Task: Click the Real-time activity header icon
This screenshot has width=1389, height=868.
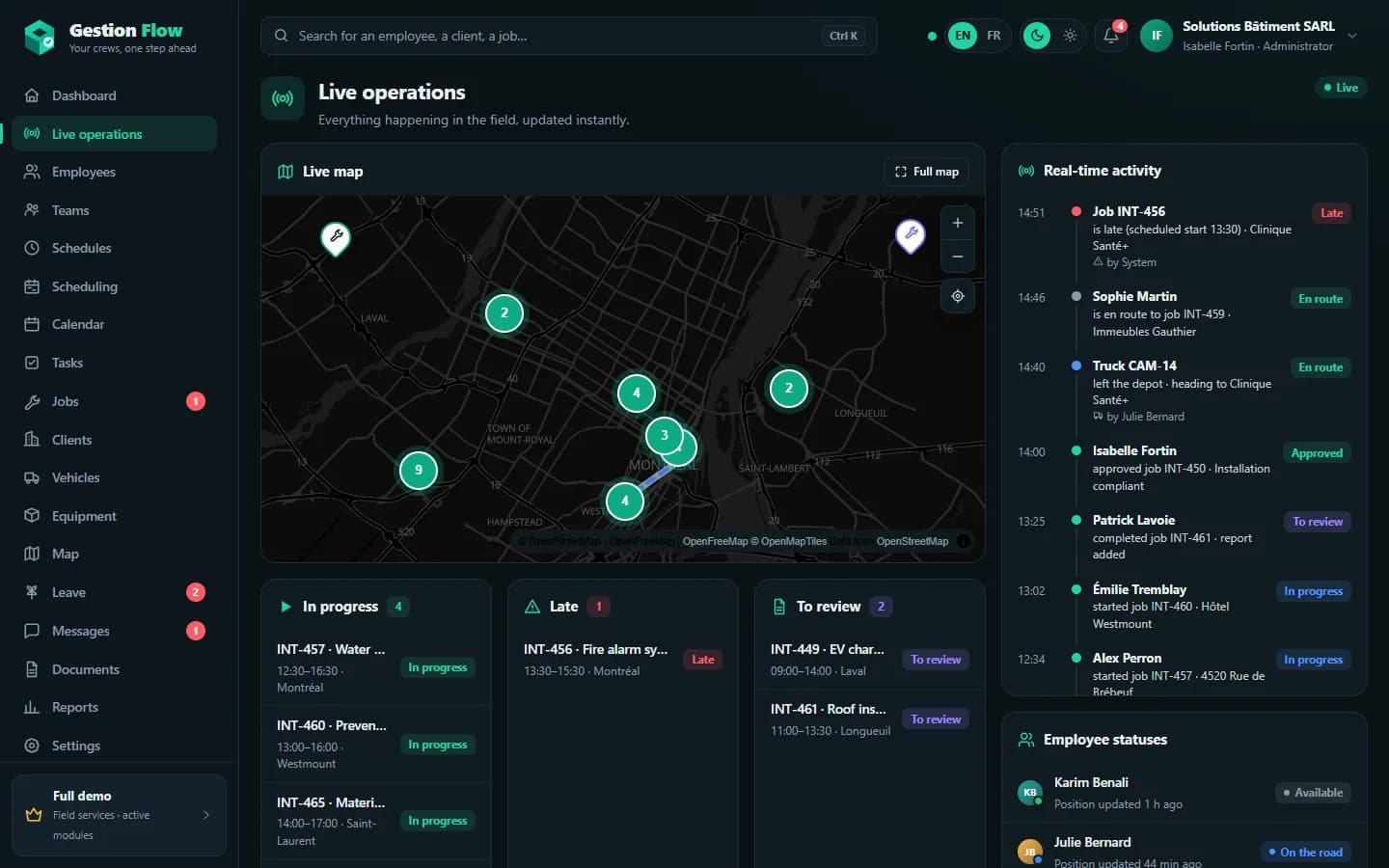Action: [x=1026, y=171]
